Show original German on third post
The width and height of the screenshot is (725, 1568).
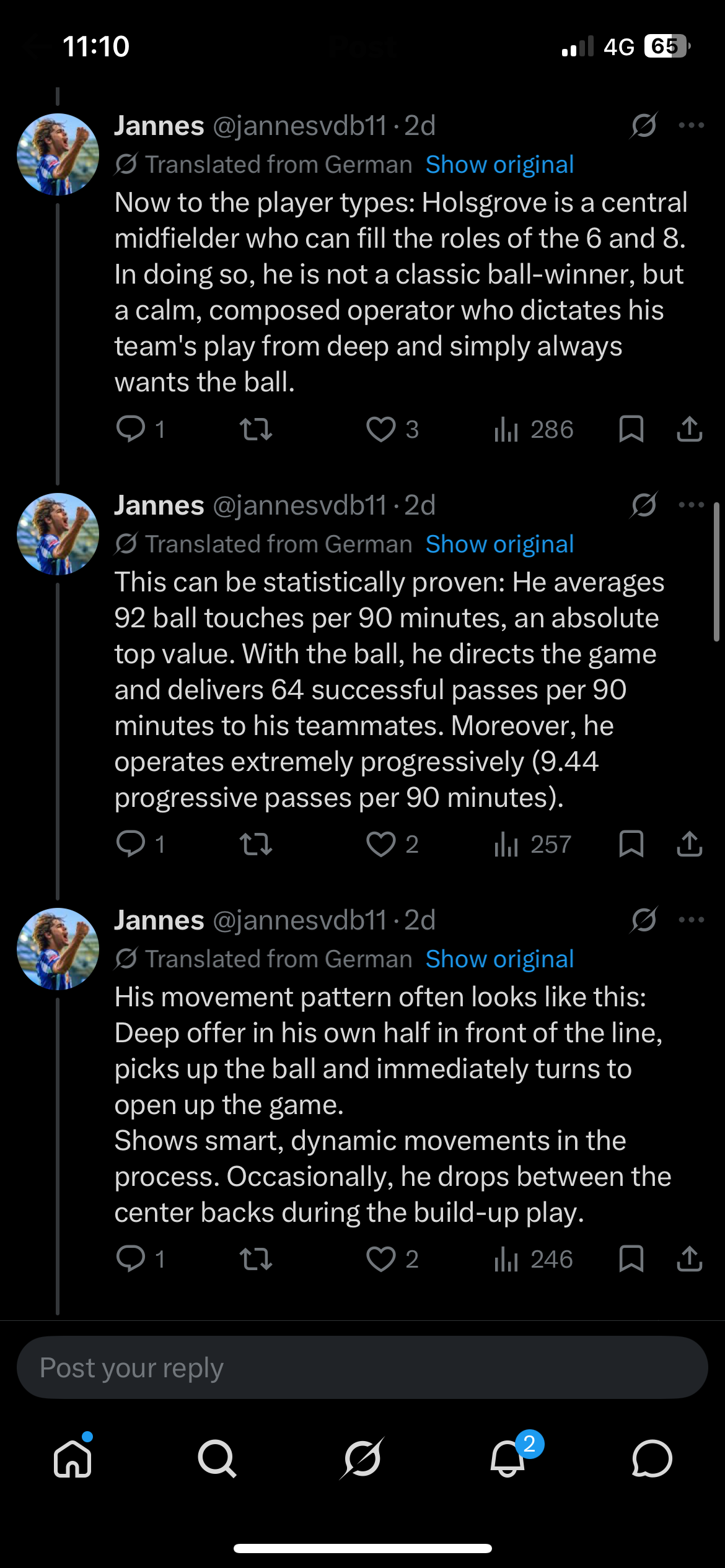pyautogui.click(x=499, y=959)
